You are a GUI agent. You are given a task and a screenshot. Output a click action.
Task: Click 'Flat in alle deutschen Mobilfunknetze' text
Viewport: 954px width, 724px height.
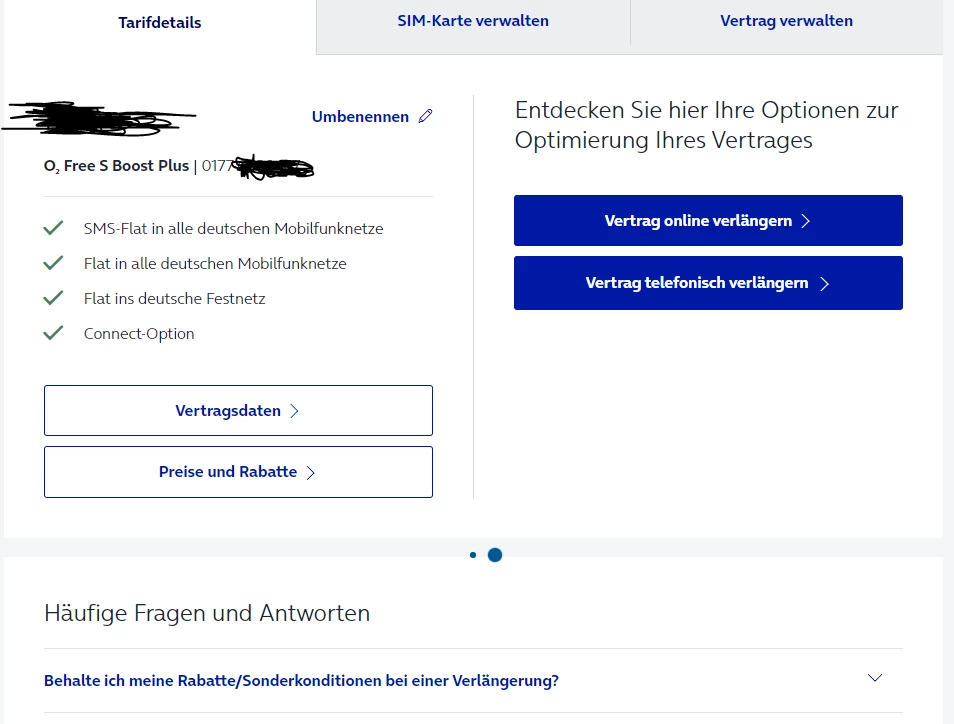coord(215,263)
